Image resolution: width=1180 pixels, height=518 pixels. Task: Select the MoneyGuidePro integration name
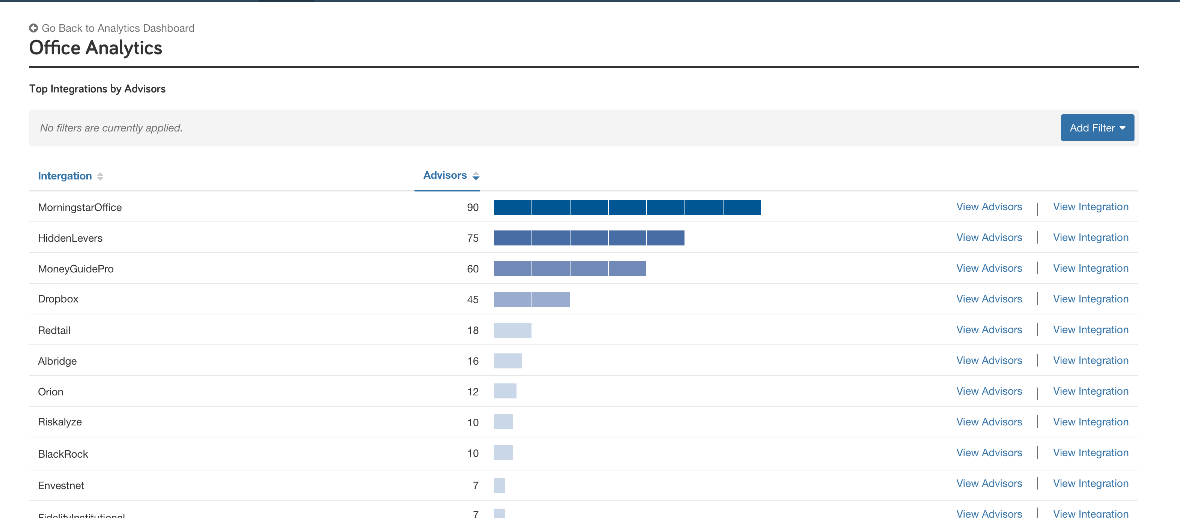tap(76, 269)
